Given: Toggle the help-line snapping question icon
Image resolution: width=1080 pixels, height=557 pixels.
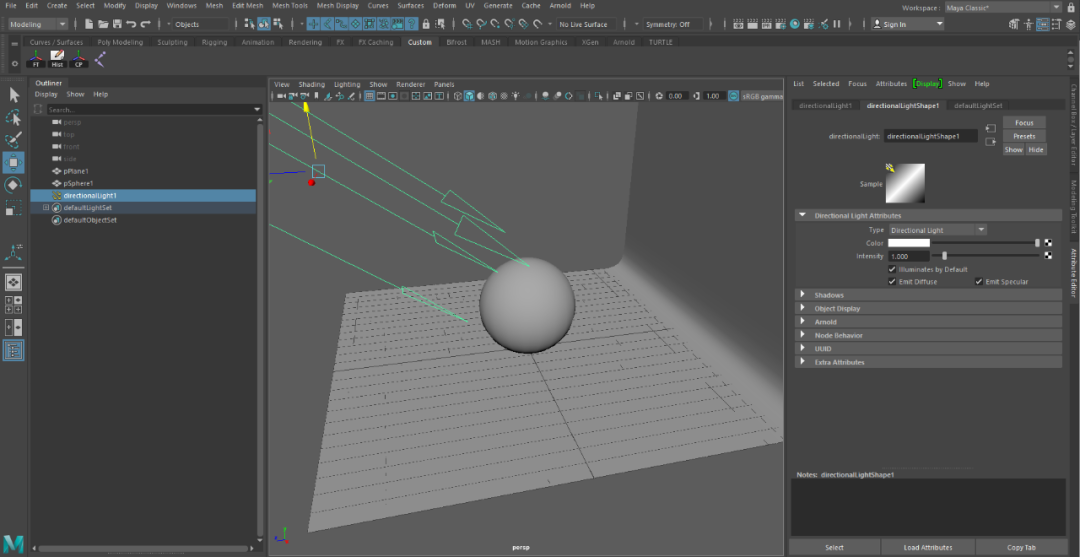Looking at the screenshot, I should click(411, 24).
